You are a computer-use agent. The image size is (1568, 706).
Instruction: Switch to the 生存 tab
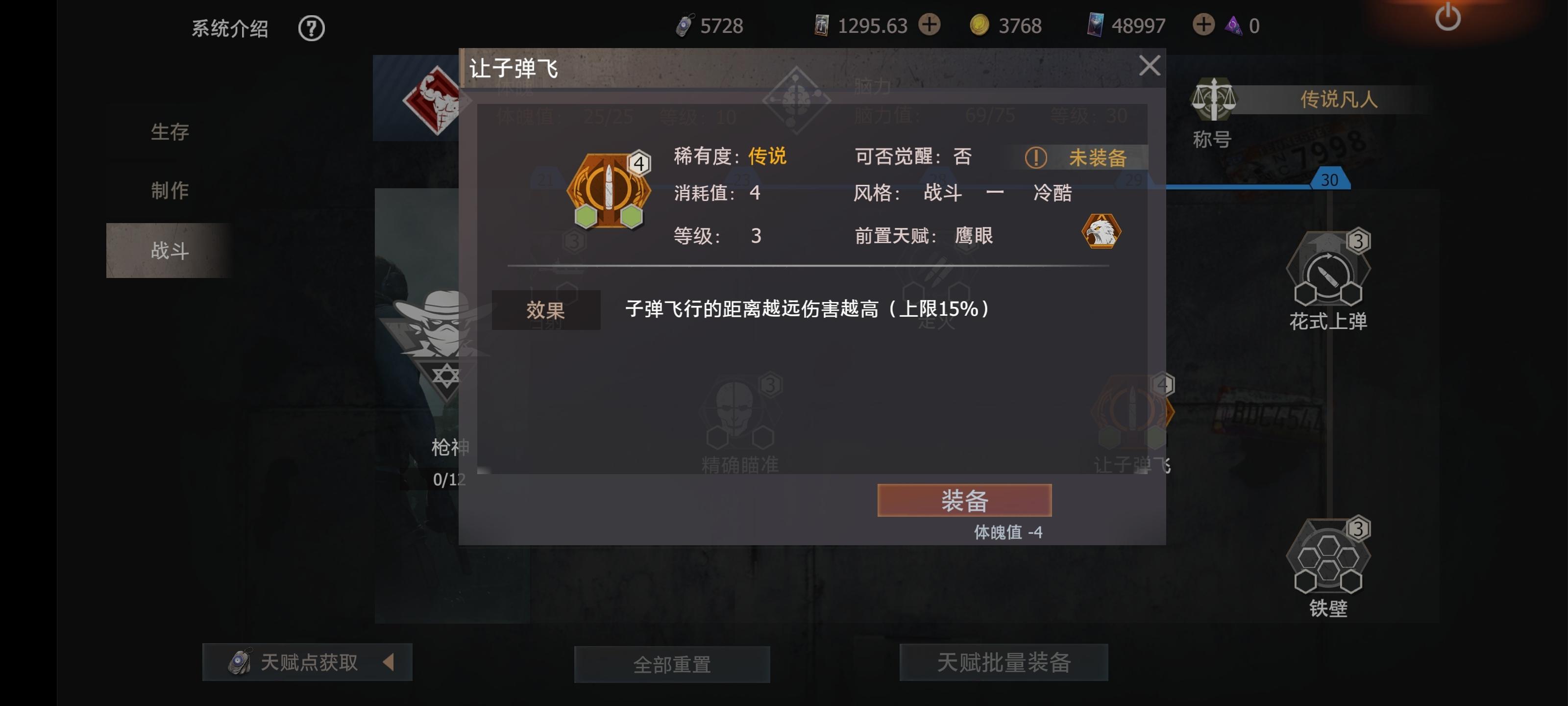coord(170,131)
